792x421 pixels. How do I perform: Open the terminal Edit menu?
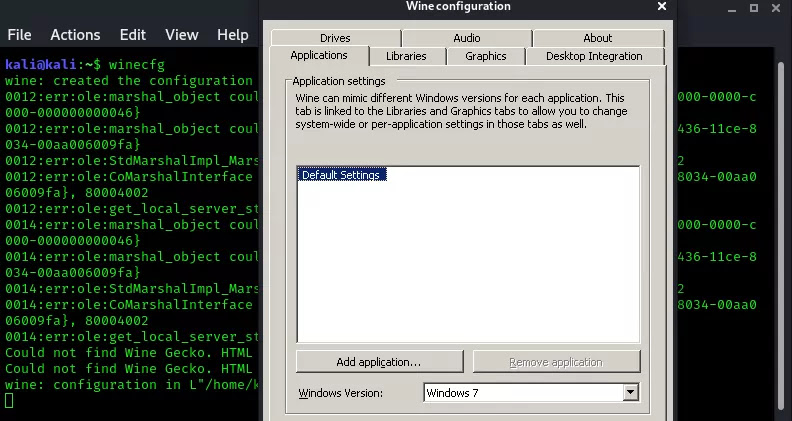133,35
